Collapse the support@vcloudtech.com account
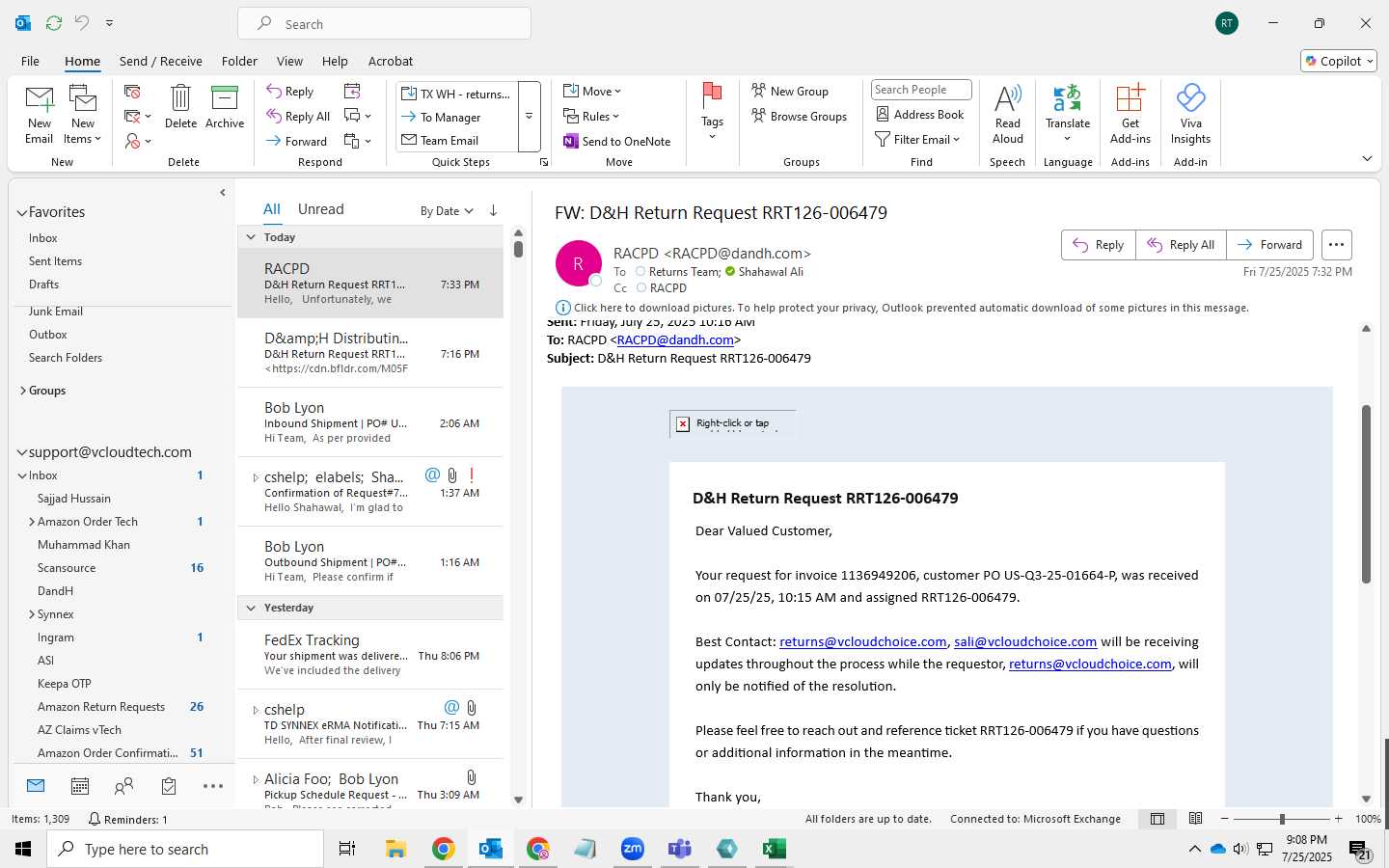The image size is (1389, 868). 21,452
